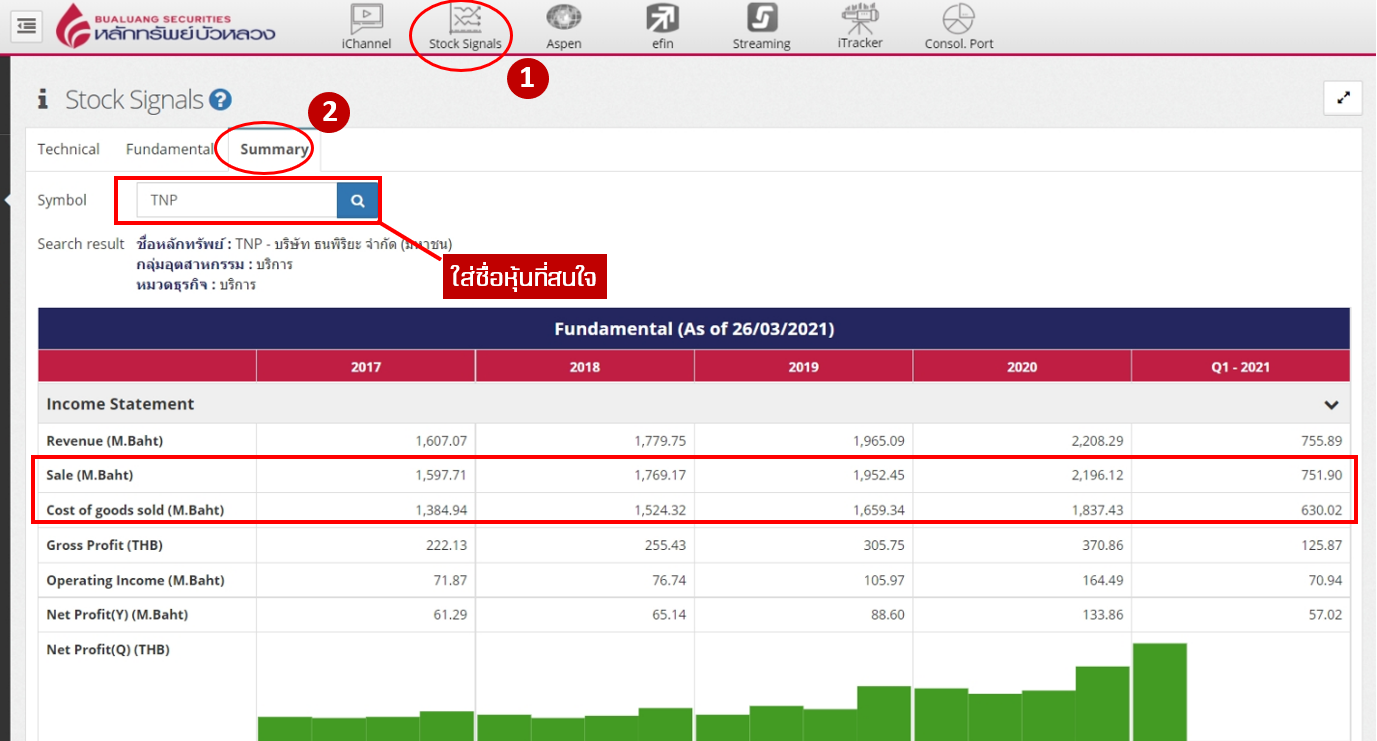1377x741 pixels.
Task: Click the Sale (M.Baht) row label
Action: [90, 475]
